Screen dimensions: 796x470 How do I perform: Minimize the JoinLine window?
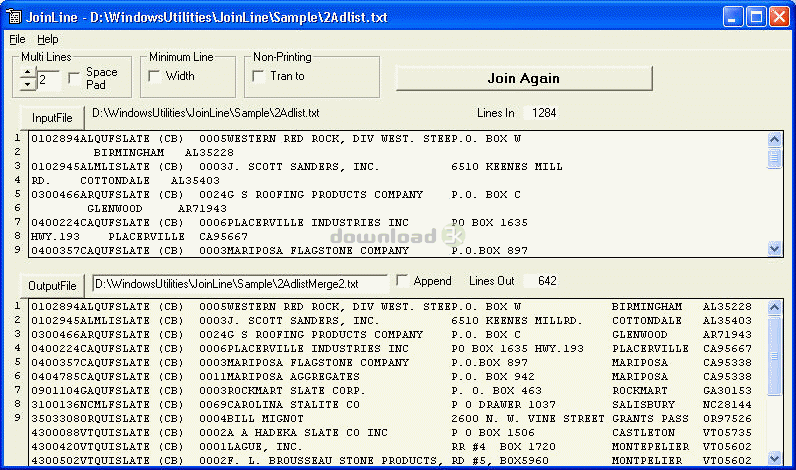[x=733, y=17]
